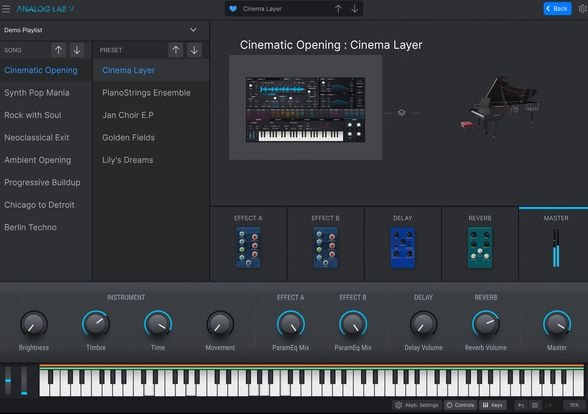
Task: Move song down with SONG down arrow
Action: (77, 50)
